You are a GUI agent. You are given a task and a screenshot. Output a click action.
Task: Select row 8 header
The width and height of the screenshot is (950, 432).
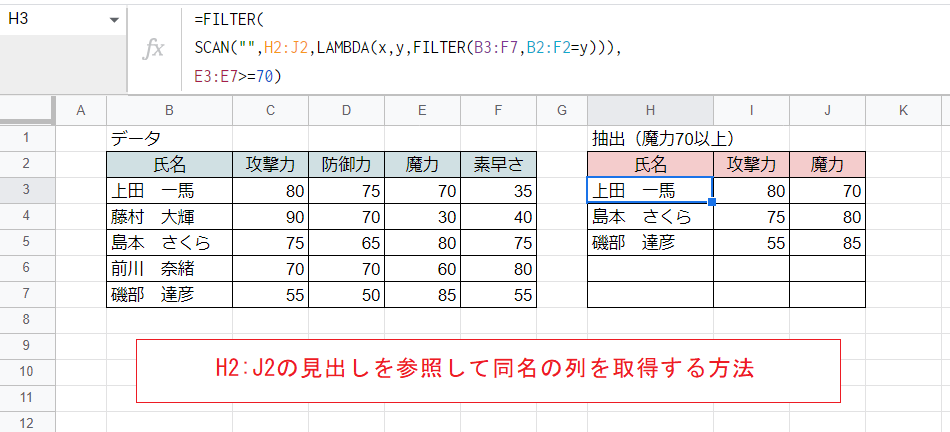click(x=27, y=320)
